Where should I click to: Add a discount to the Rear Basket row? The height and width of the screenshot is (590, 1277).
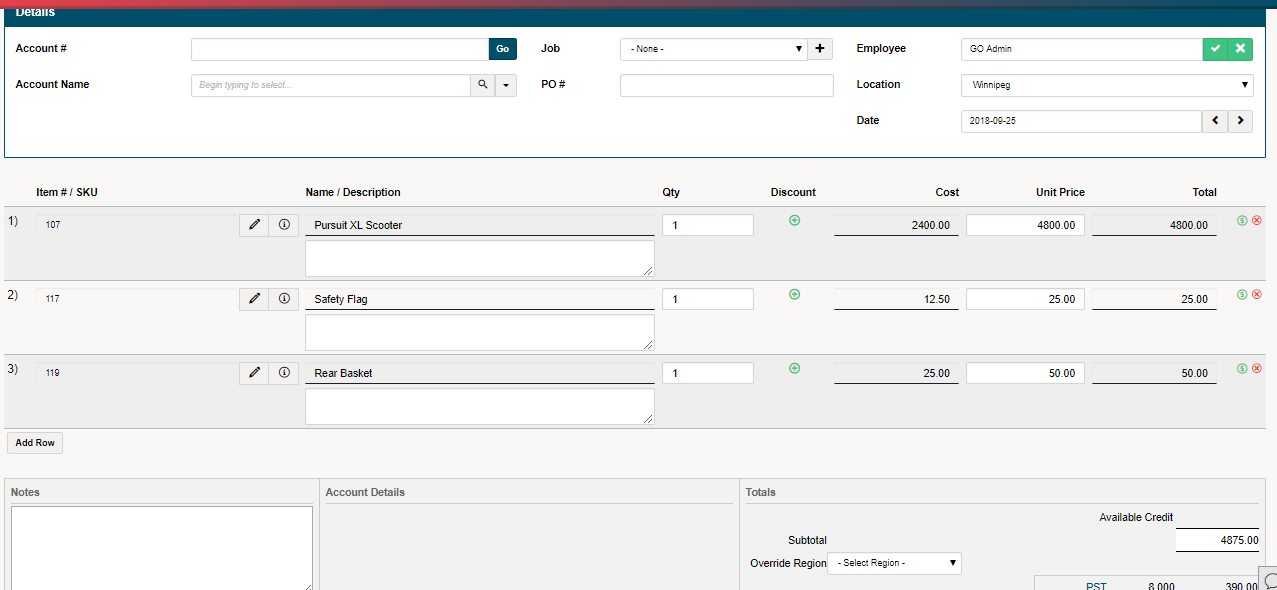pos(794,368)
